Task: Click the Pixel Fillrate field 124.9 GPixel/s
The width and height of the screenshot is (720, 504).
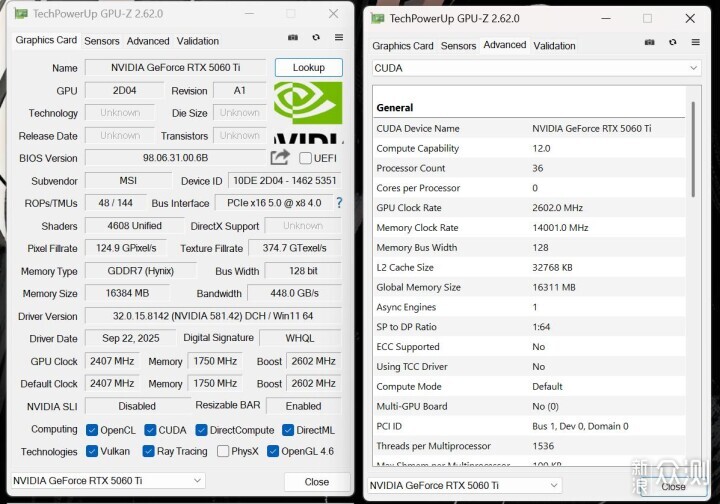Action: click(126, 248)
